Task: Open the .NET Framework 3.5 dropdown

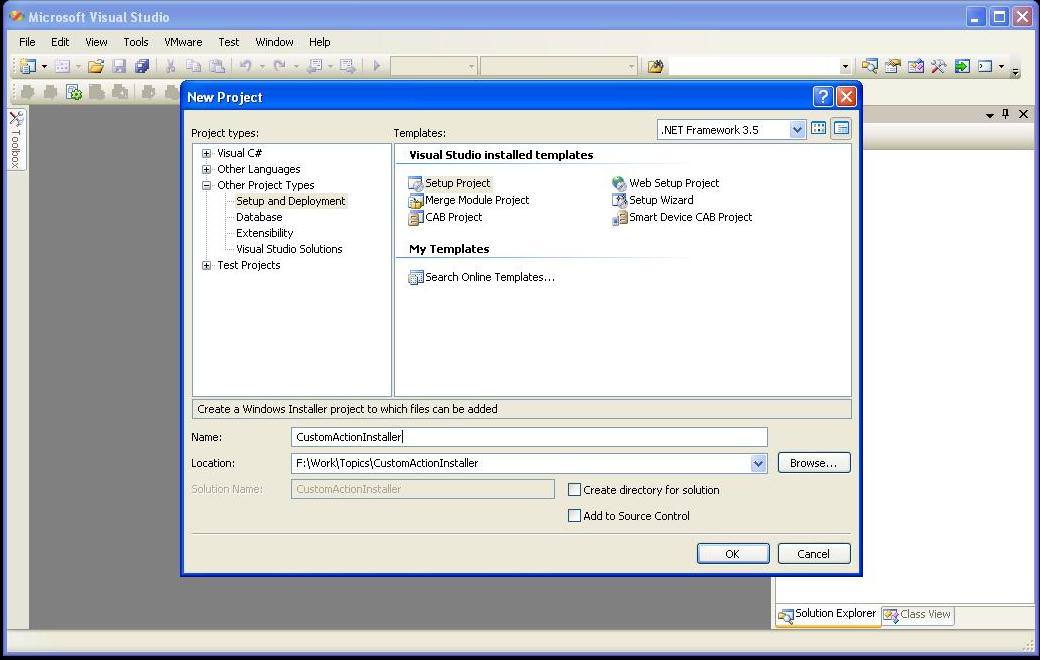Action: click(797, 130)
